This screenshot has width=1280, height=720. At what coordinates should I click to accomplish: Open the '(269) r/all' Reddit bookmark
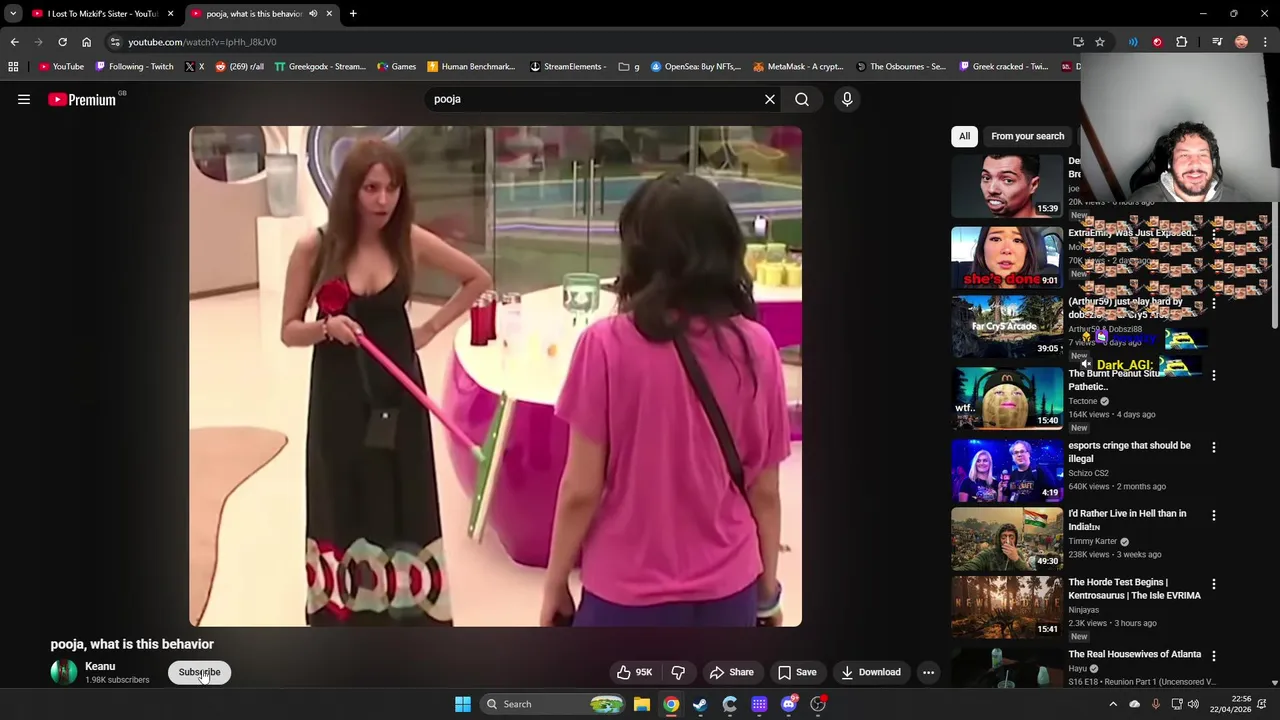click(239, 67)
